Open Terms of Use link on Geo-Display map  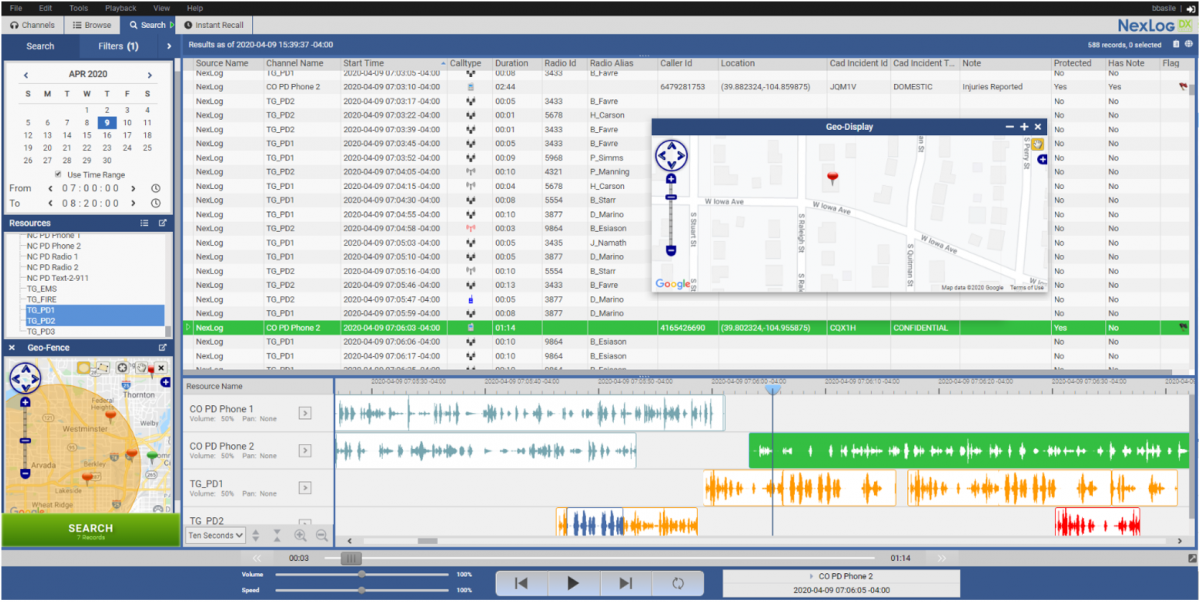(x=1027, y=288)
